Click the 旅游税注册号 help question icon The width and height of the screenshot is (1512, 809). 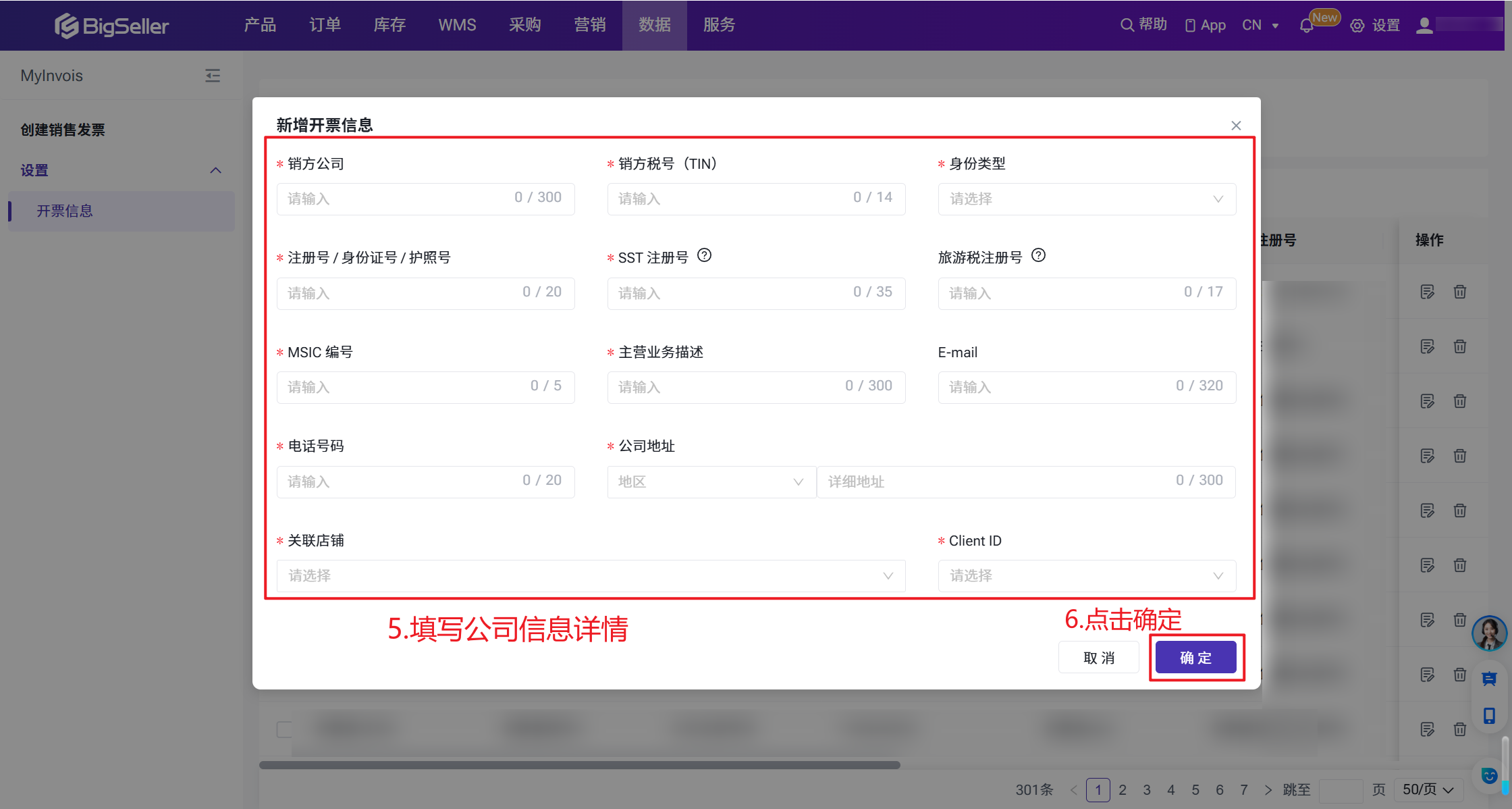(1038, 255)
